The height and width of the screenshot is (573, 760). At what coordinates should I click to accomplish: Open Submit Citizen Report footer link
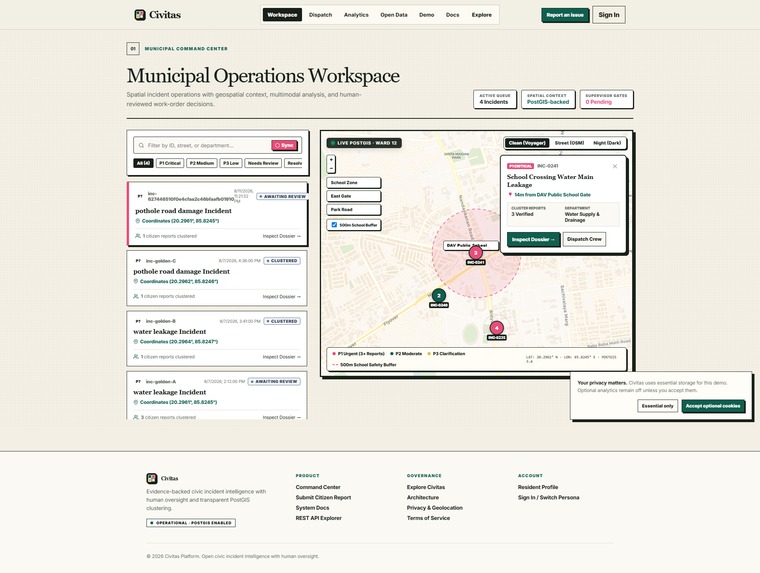[x=323, y=497]
